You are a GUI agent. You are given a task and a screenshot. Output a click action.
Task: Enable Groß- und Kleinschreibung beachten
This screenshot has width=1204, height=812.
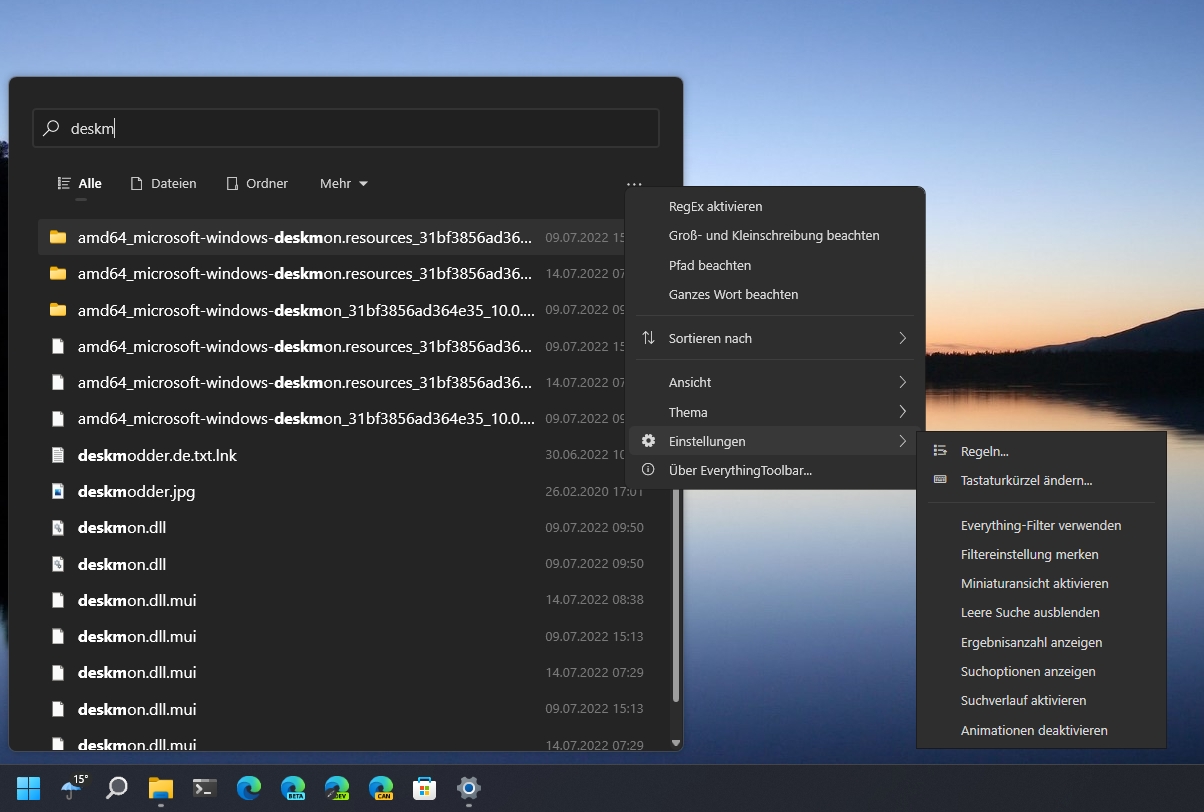[x=773, y=236]
